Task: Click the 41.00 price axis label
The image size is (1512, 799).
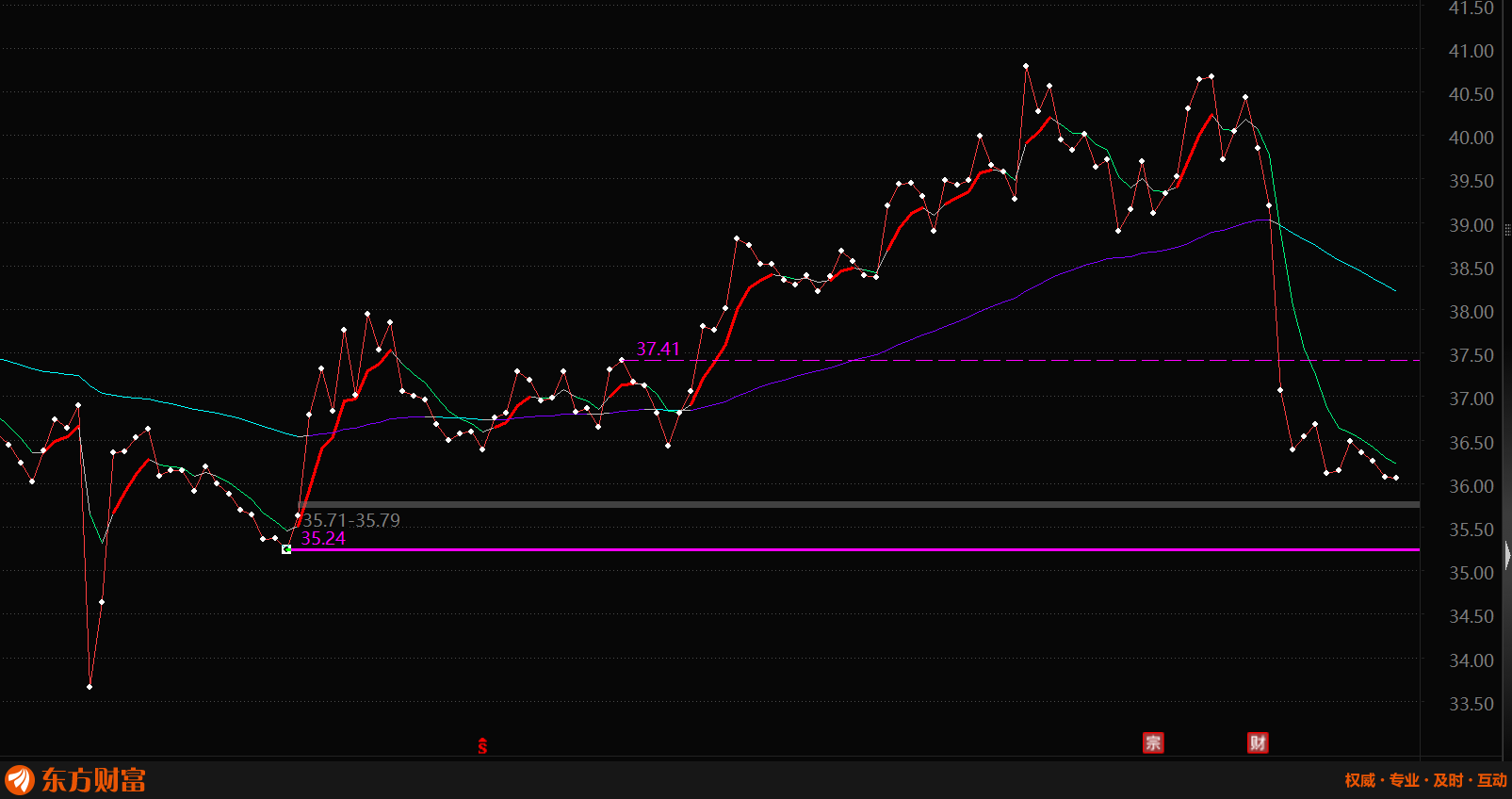Action: pyautogui.click(x=1471, y=51)
